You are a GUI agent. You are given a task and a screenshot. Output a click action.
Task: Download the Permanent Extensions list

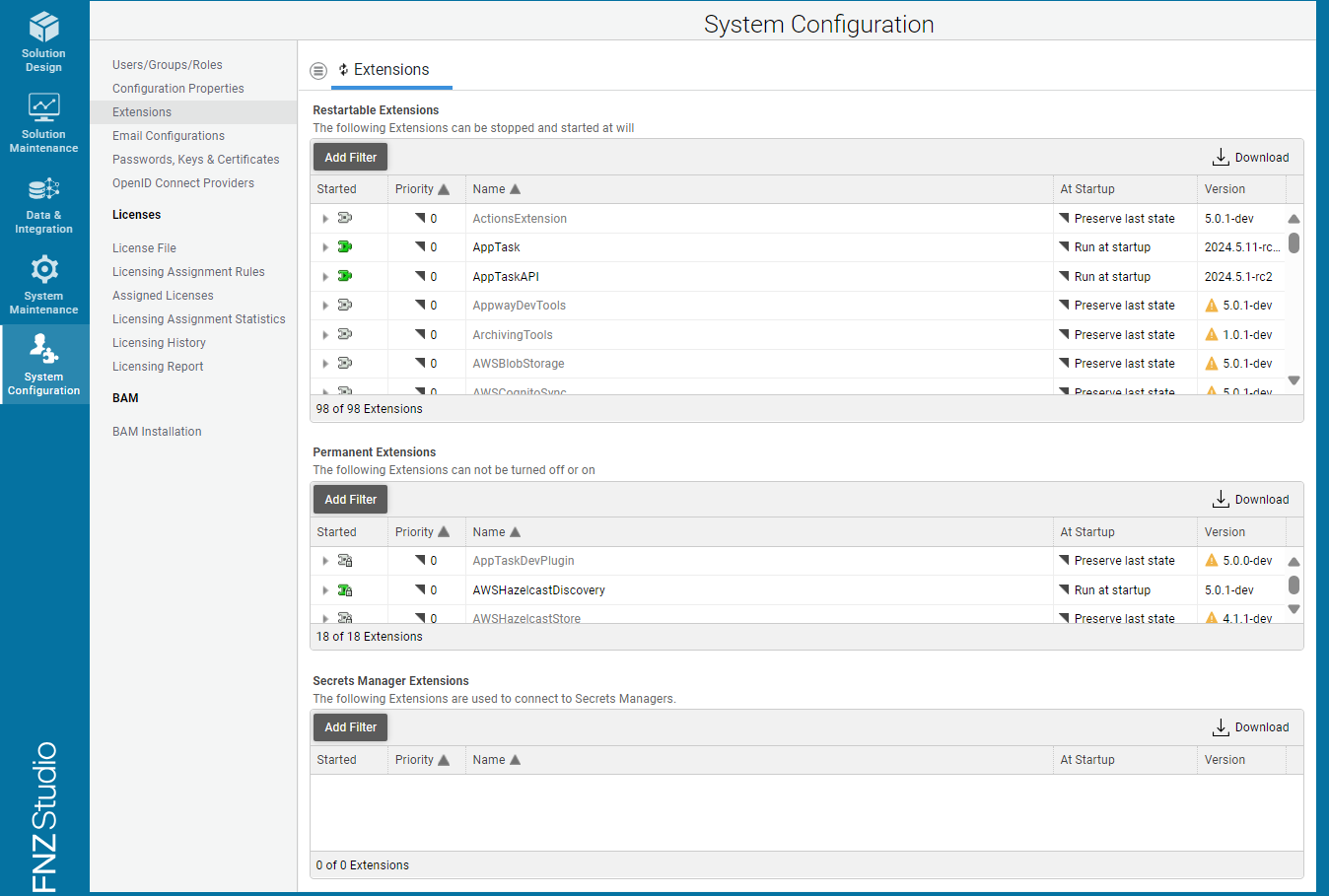tap(1250, 500)
